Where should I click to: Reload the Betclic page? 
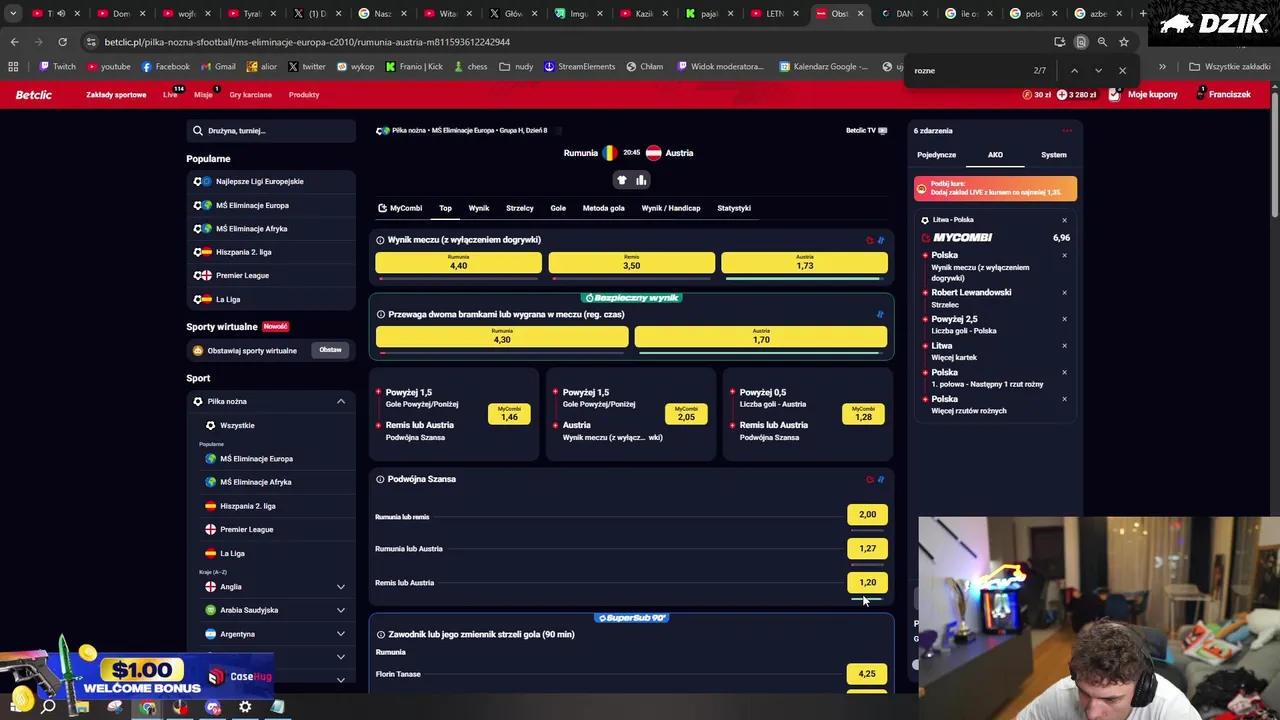click(62, 42)
